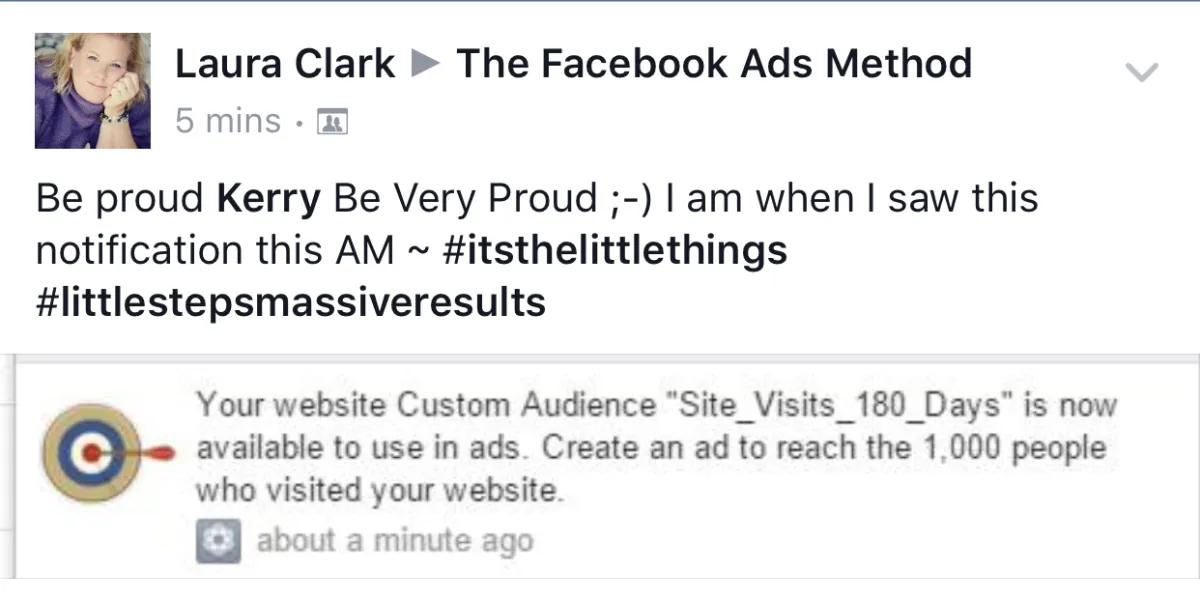Click the tagged name Kerry
The height and width of the screenshot is (600, 1200).
click(269, 199)
